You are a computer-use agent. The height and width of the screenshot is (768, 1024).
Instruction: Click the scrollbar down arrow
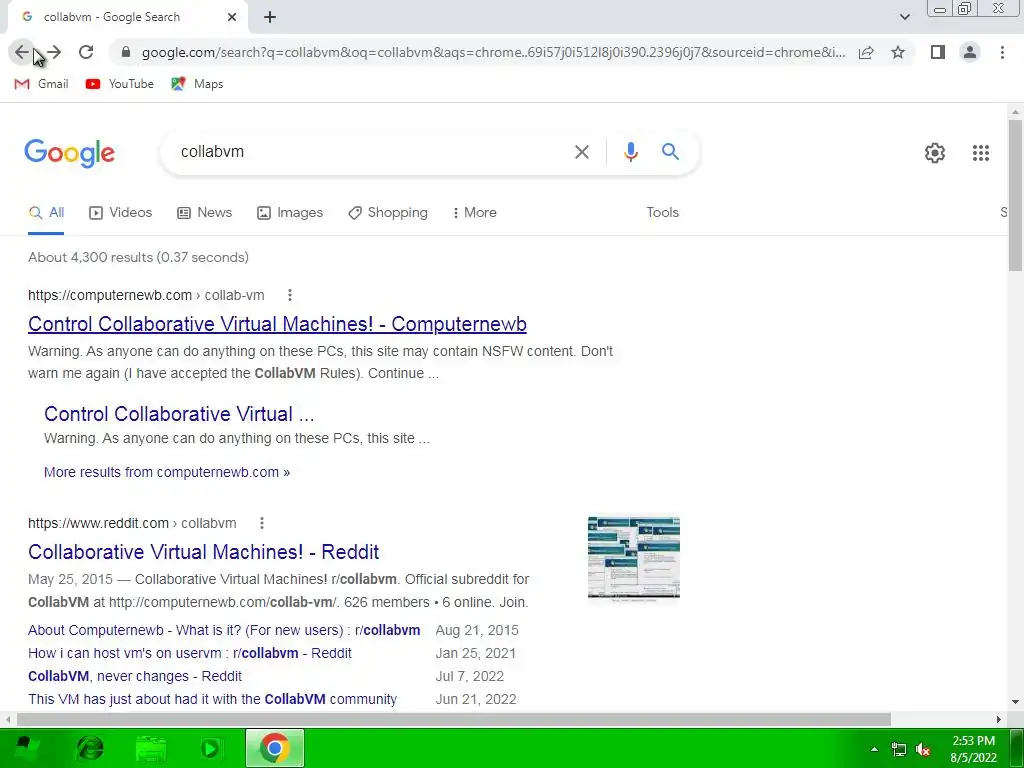click(x=1015, y=702)
